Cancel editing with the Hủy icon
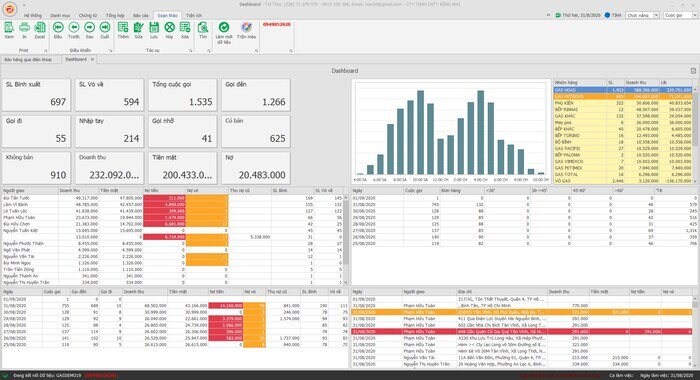 pos(169,30)
